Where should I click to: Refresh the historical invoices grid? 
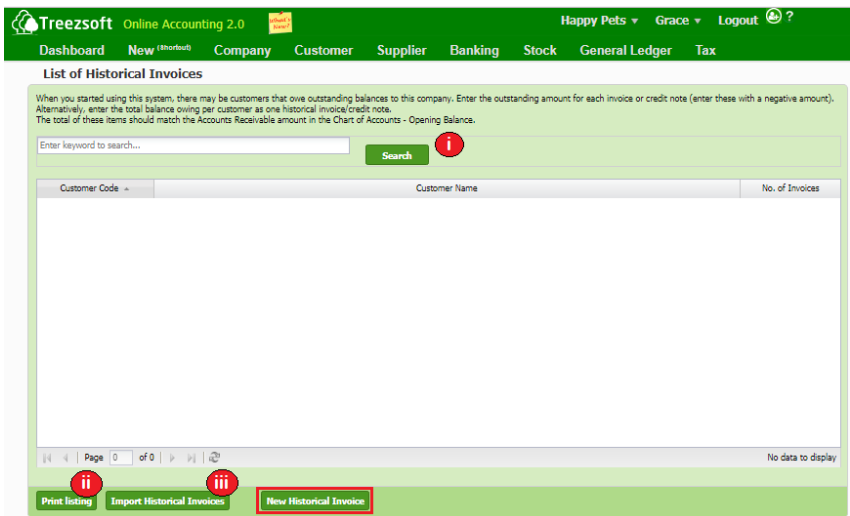coord(214,457)
